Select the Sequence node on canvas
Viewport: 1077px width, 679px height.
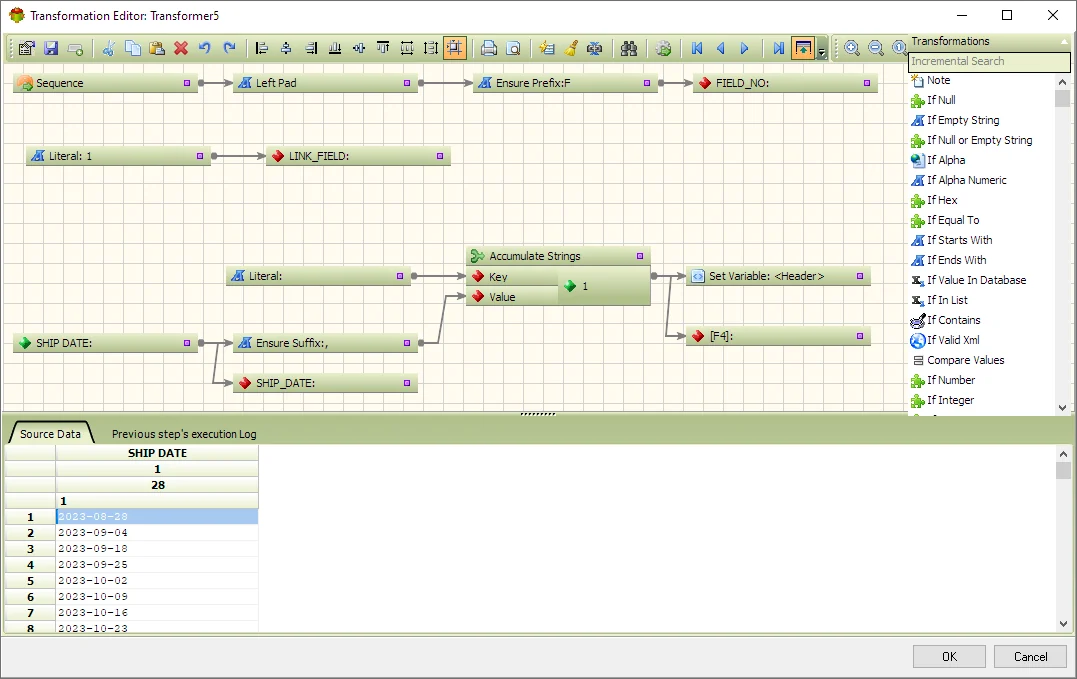click(x=105, y=83)
